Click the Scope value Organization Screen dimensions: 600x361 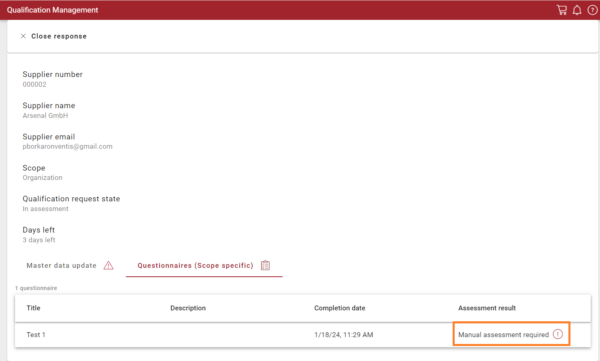42,177
